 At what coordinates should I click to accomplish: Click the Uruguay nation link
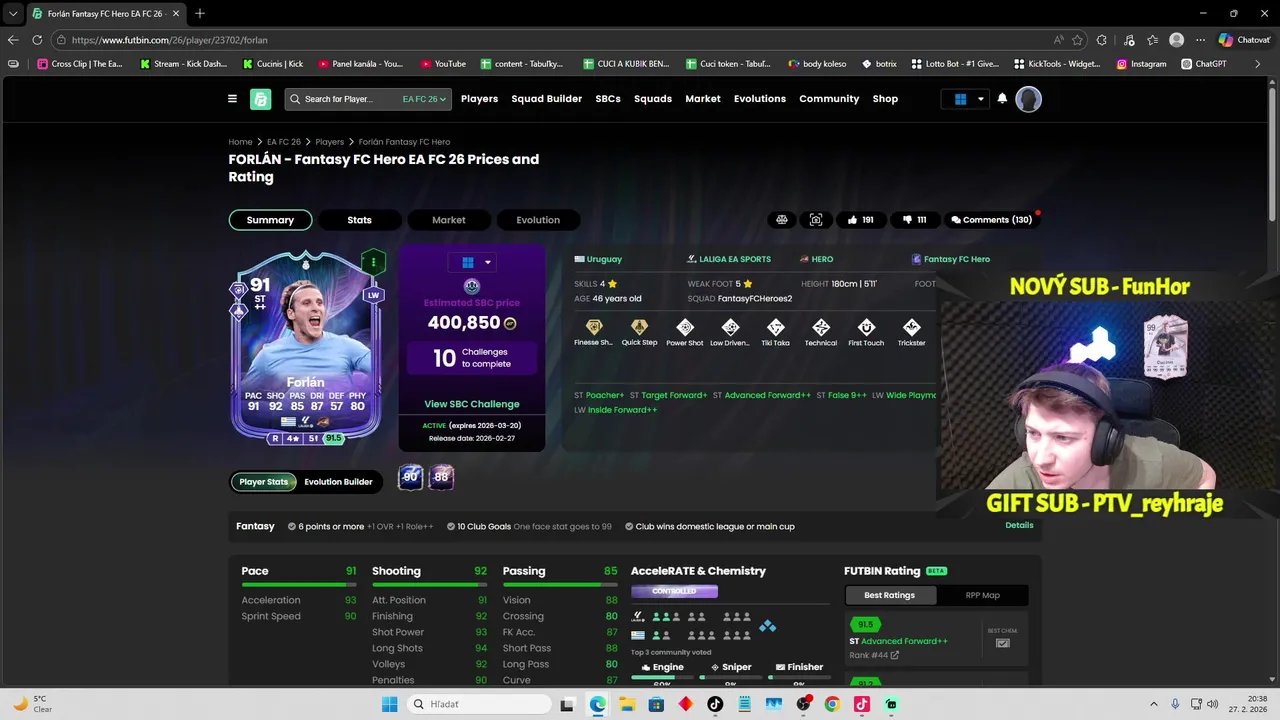pyautogui.click(x=598, y=259)
